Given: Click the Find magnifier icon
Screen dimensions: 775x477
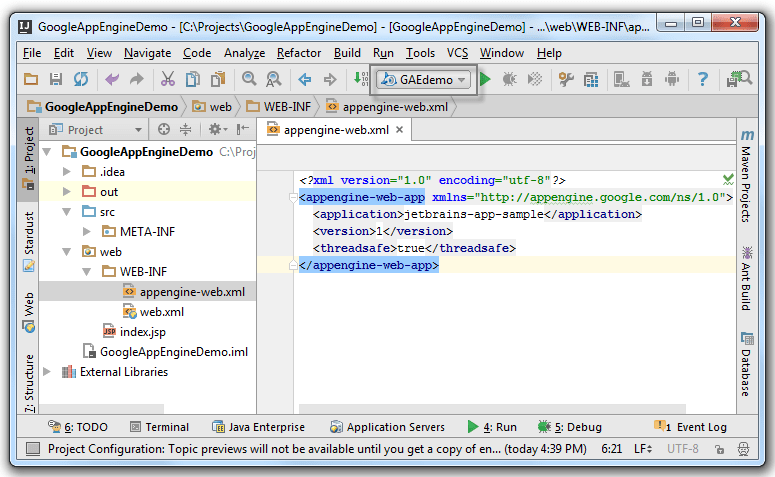Looking at the screenshot, I should tap(249, 79).
